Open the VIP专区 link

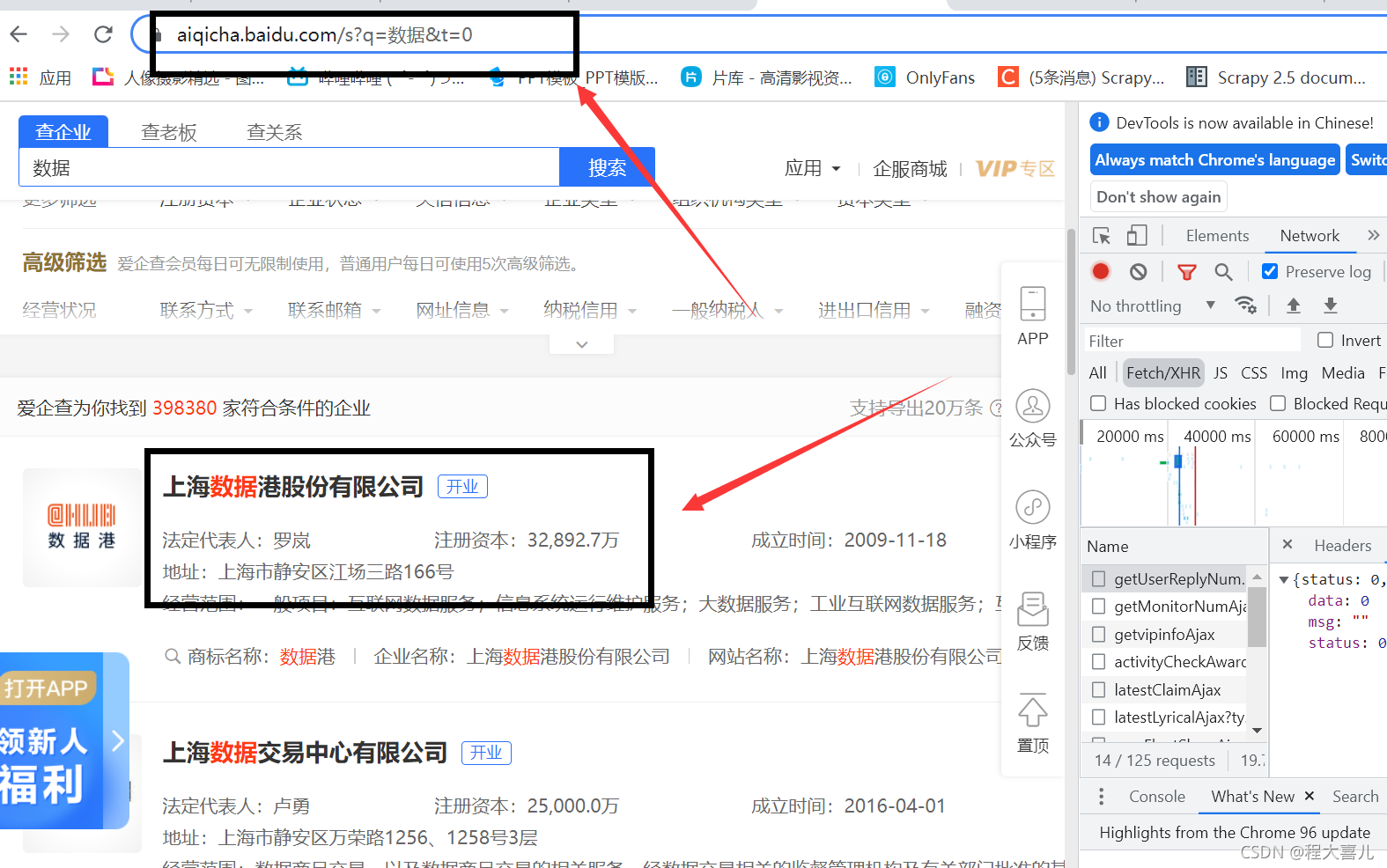[1015, 168]
